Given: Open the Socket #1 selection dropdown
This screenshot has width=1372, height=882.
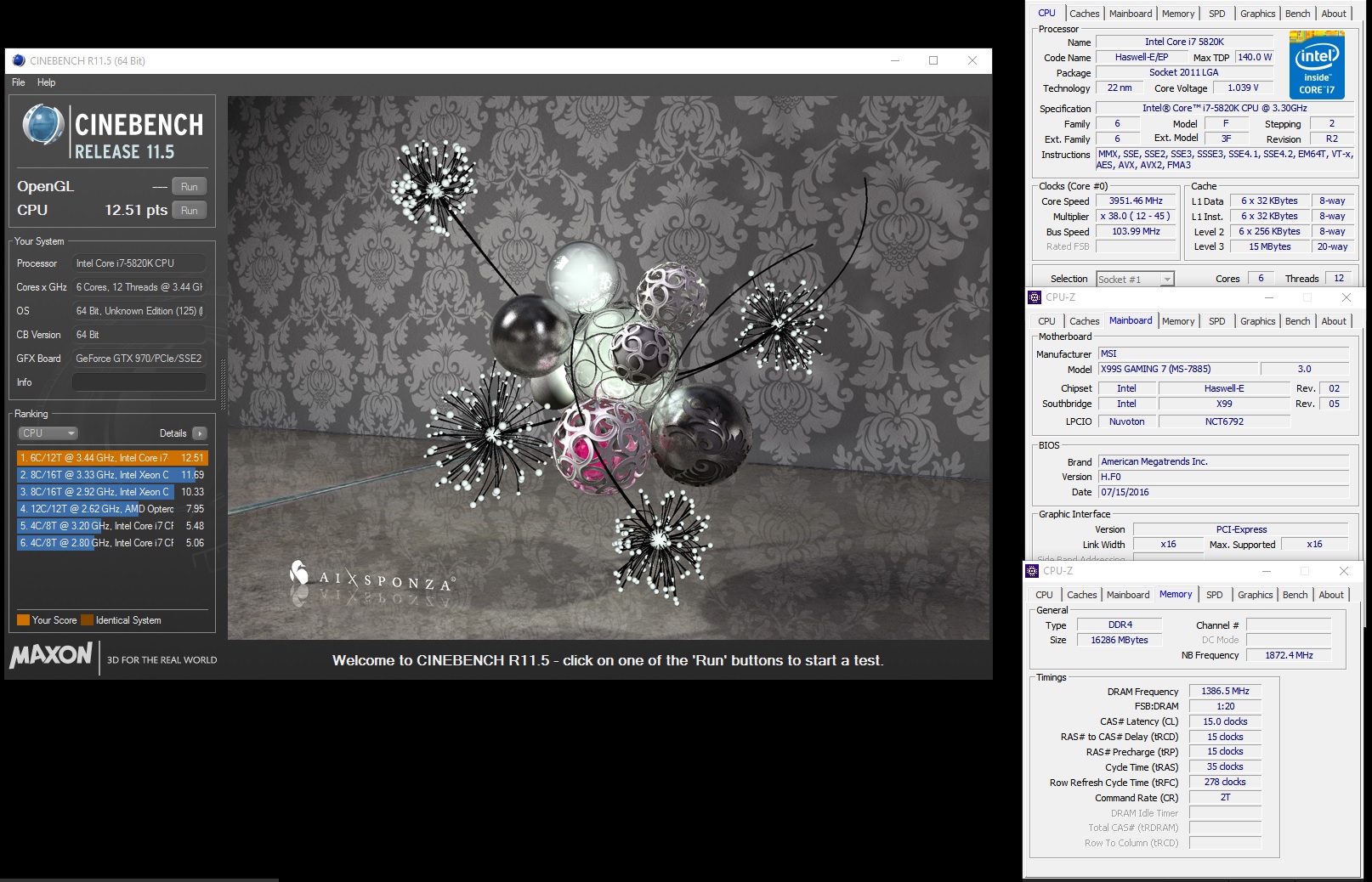Looking at the screenshot, I should tap(1135, 280).
